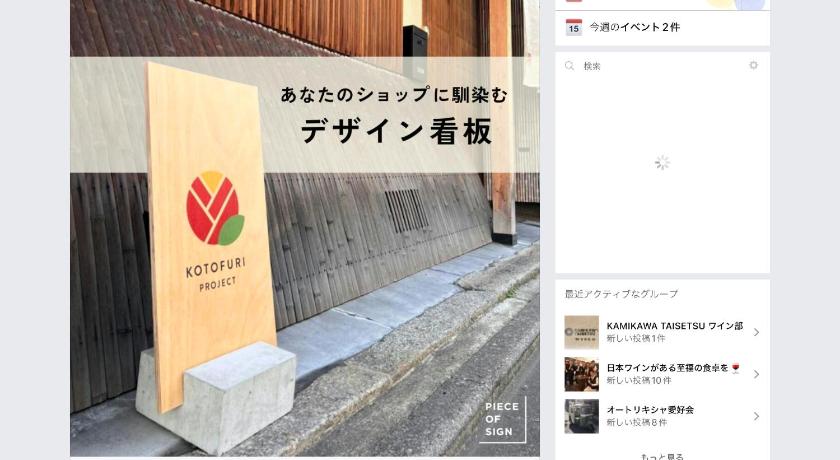Image resolution: width=840 pixels, height=460 pixels.
Task: Open the KAMIKAWA TAISETSU ワイン部 group thumbnail
Action: 581,332
